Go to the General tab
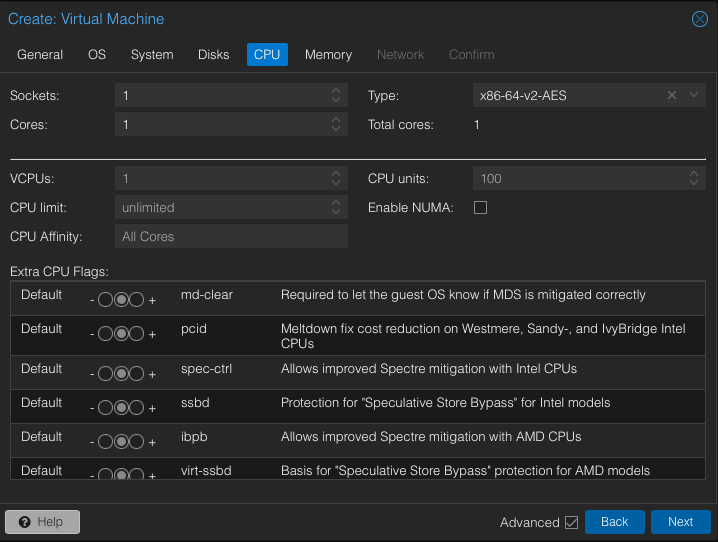The image size is (718, 542). click(40, 54)
